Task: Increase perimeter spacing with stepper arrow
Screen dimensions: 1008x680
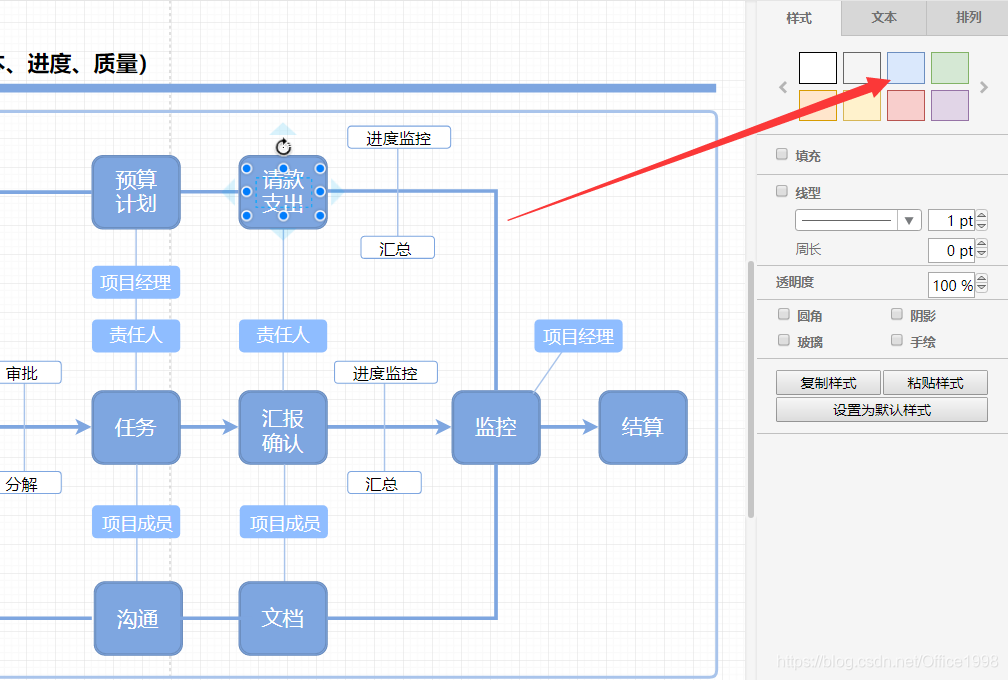Action: (x=982, y=245)
